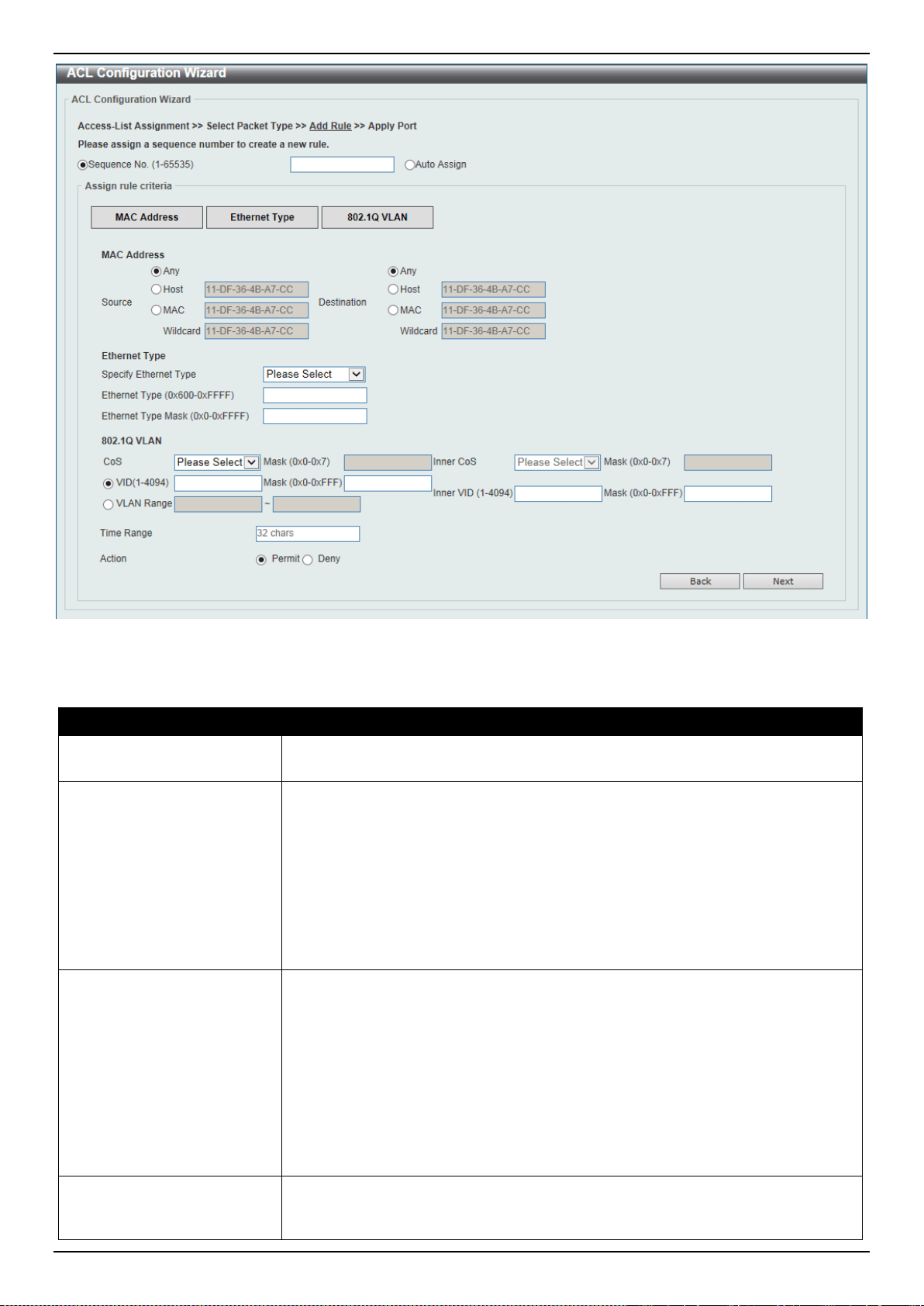Select the Destination MAC radio button
This screenshot has height=1306, width=924.
pyautogui.click(x=393, y=310)
